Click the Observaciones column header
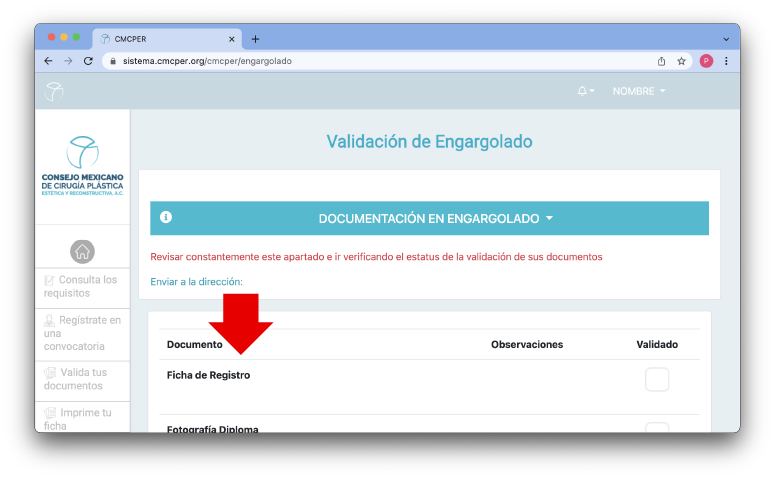This screenshot has width=775, height=479. [x=527, y=345]
